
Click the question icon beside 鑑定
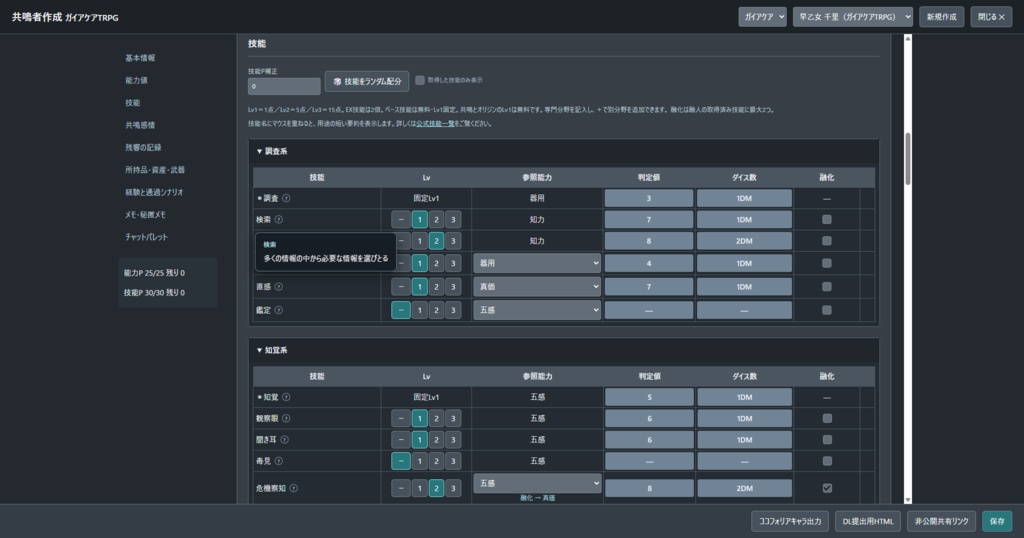pos(279,310)
